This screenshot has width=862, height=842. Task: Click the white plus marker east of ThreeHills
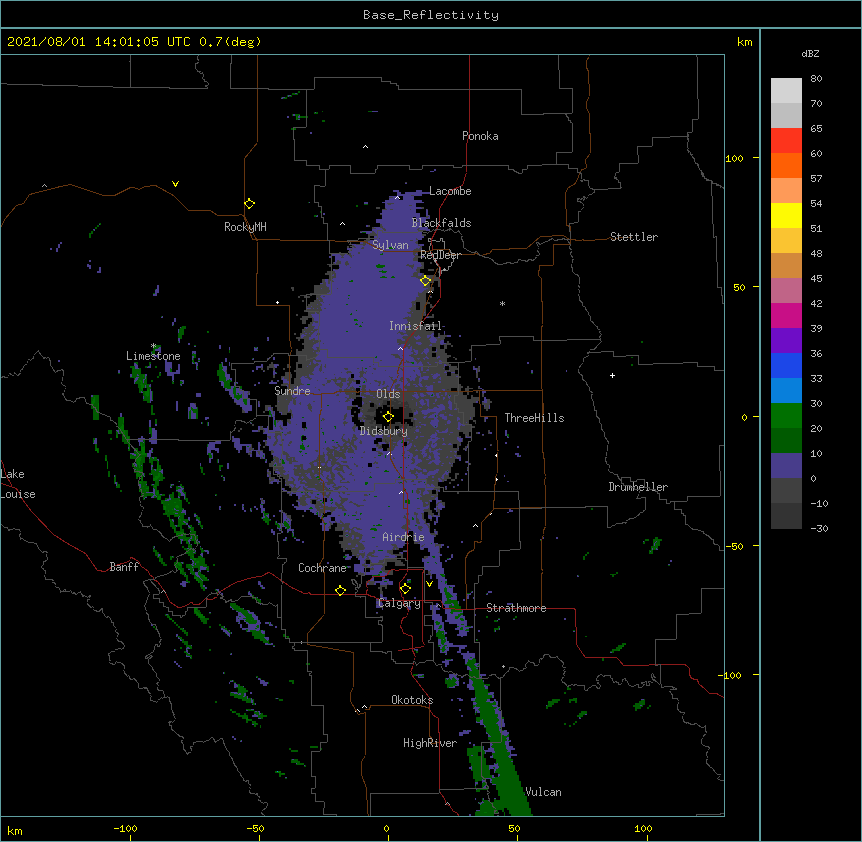tap(612, 375)
